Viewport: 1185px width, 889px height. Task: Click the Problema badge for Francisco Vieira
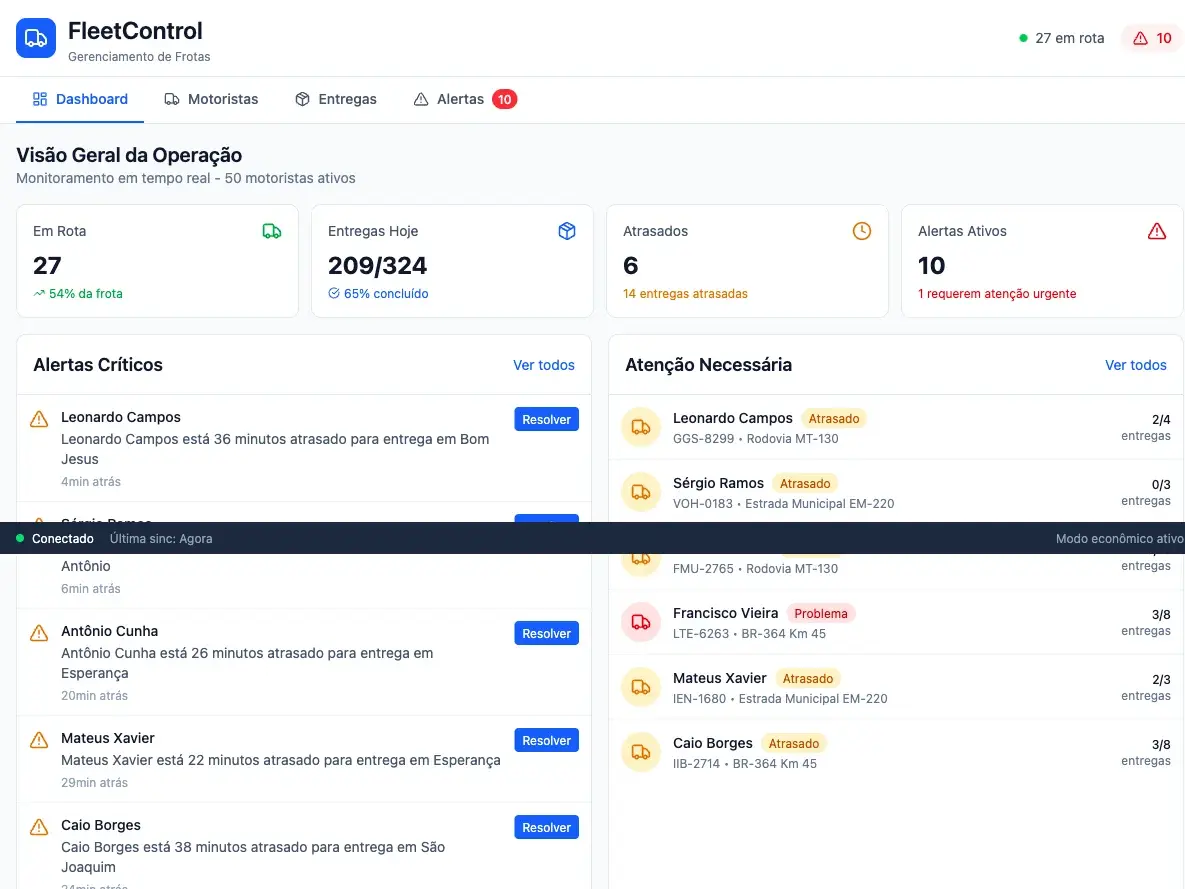821,613
